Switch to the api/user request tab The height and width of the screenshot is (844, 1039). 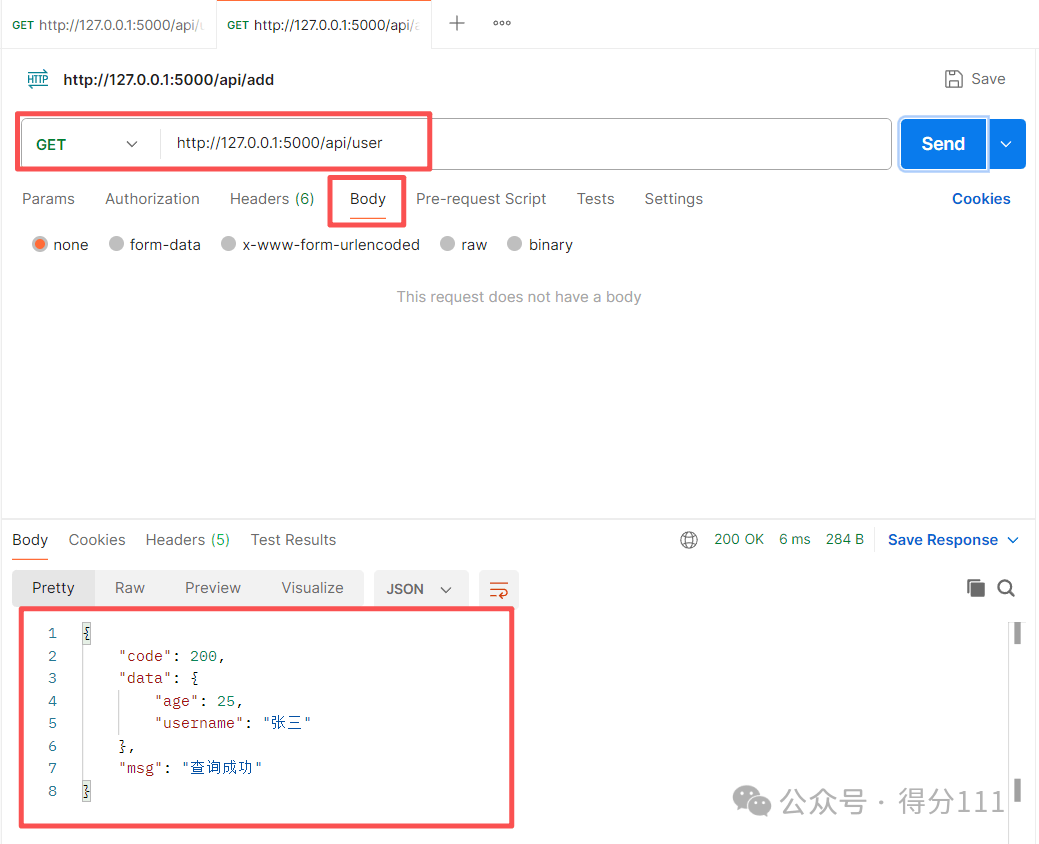[x=109, y=25]
